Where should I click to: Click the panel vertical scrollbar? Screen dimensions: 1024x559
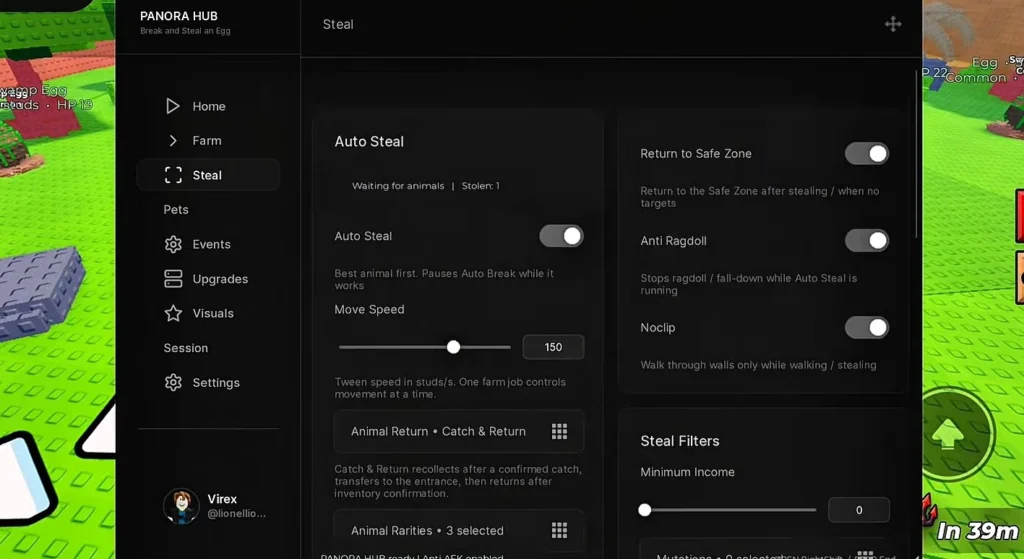click(917, 153)
